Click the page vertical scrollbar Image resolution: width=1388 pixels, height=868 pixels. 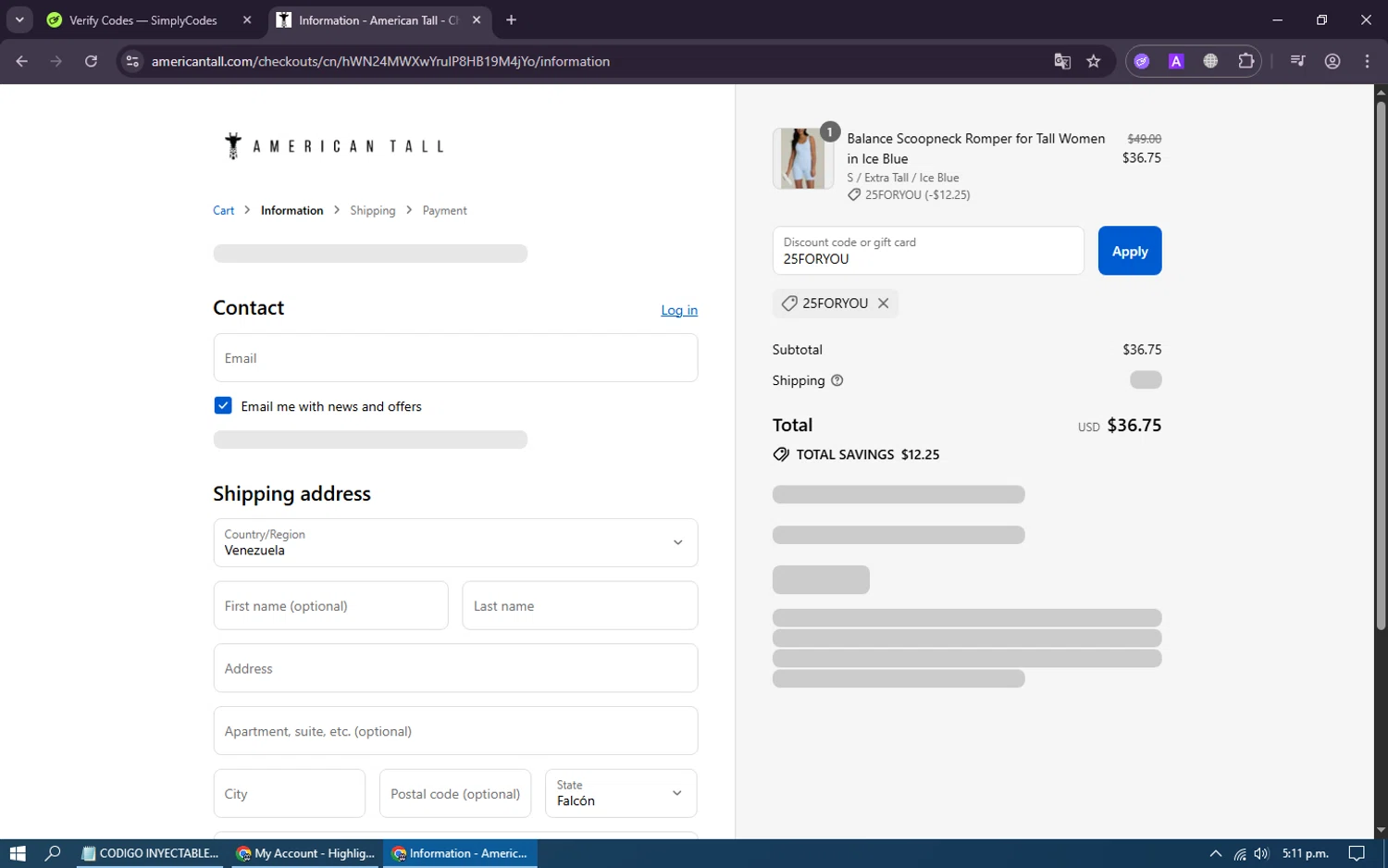pyautogui.click(x=1381, y=366)
